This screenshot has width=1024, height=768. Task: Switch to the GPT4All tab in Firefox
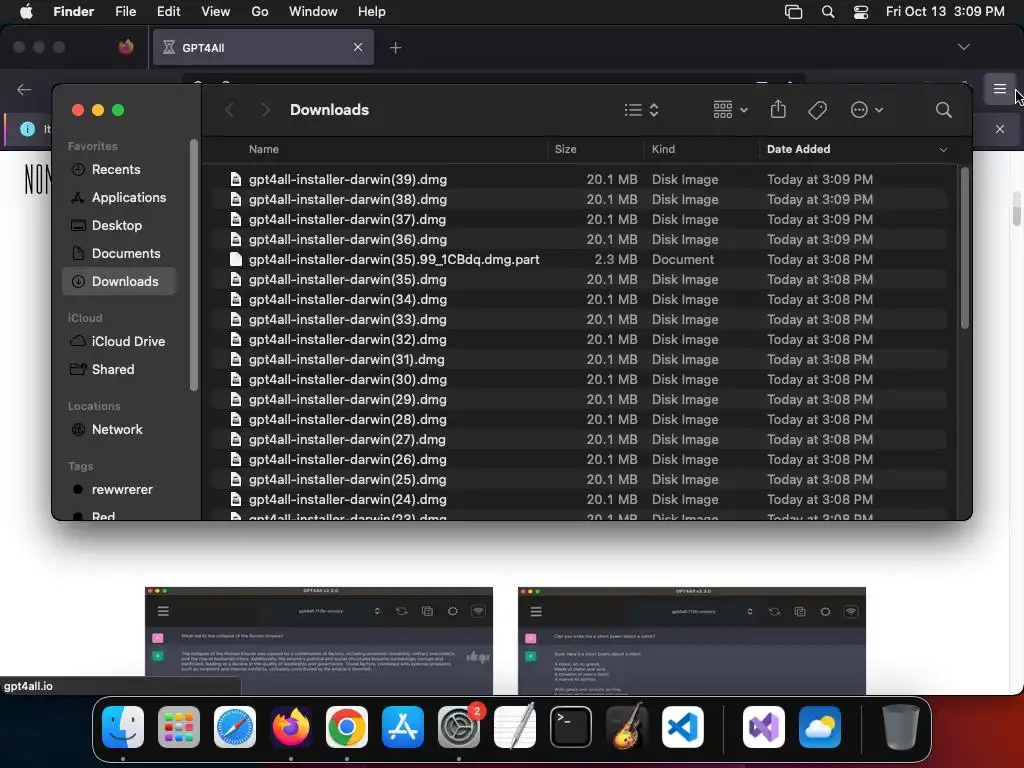tap(263, 48)
